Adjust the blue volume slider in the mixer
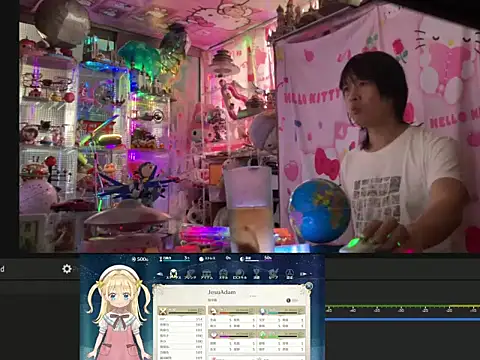The height and width of the screenshot is (360, 480). [402, 319]
